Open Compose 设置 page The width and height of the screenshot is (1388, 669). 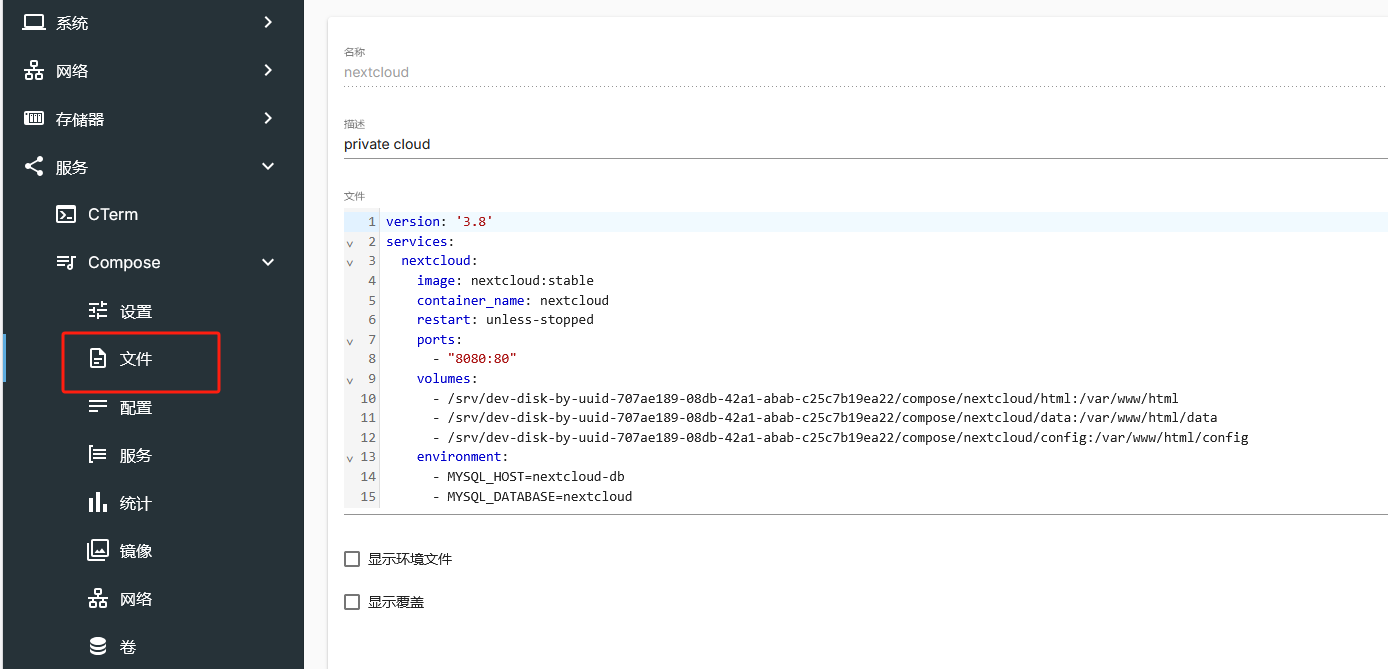point(153,310)
